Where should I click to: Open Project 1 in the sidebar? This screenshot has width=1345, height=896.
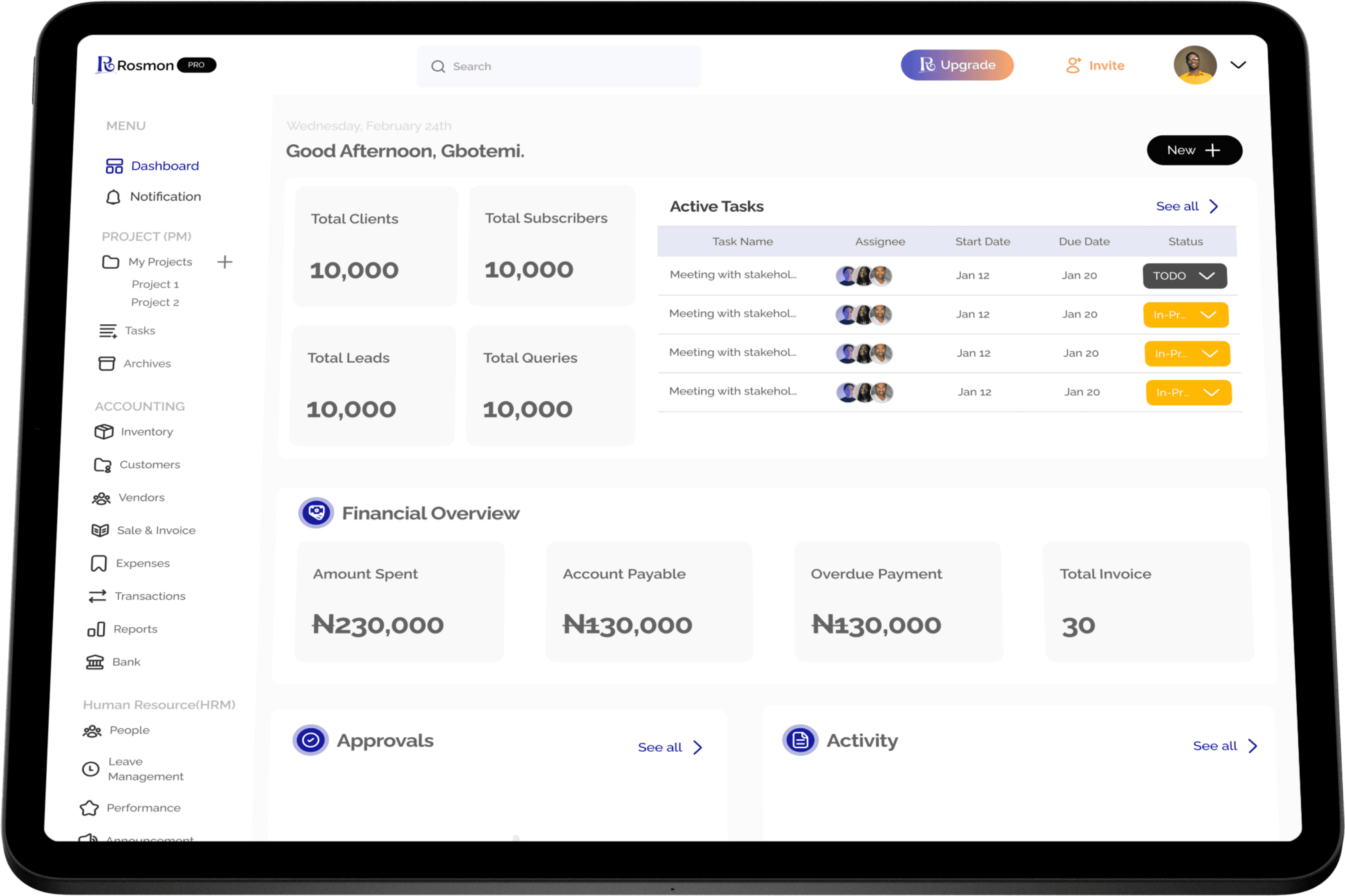(x=155, y=285)
